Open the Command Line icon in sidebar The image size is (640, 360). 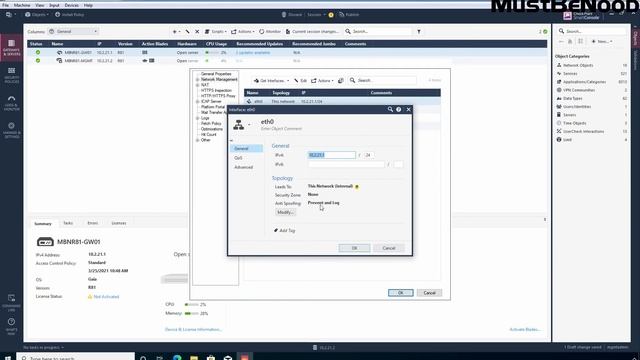pyautogui.click(x=11, y=302)
